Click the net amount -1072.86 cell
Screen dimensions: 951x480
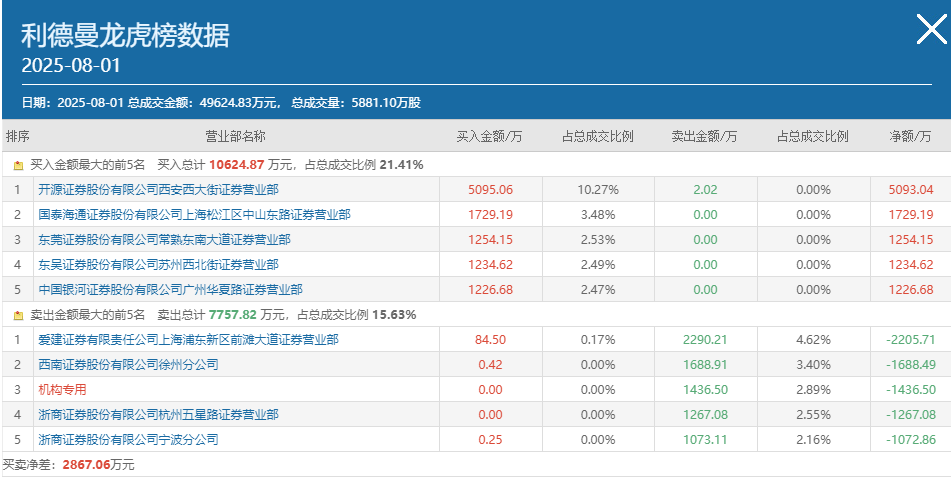911,439
